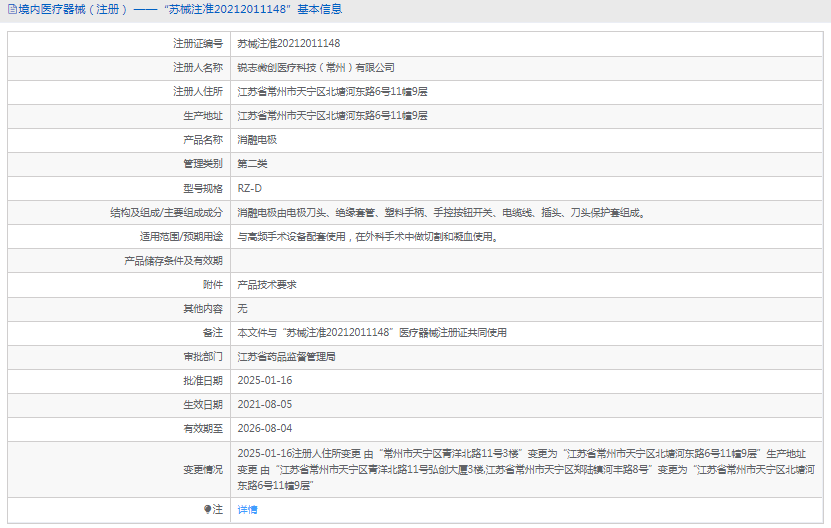This screenshot has width=831, height=528.
Task: Click the product name 消融电极
Action: tap(257, 140)
